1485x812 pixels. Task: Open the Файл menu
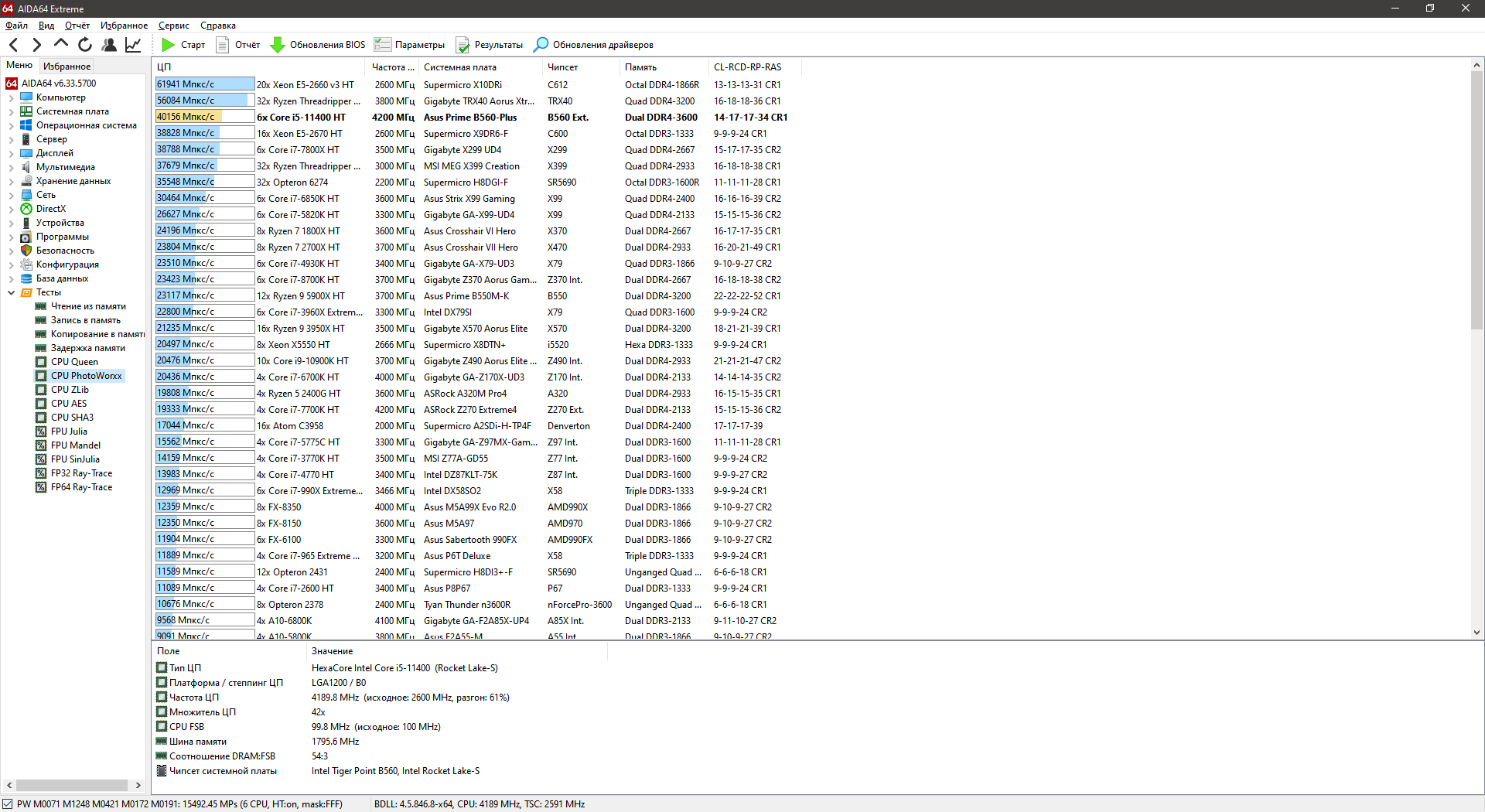coord(16,26)
